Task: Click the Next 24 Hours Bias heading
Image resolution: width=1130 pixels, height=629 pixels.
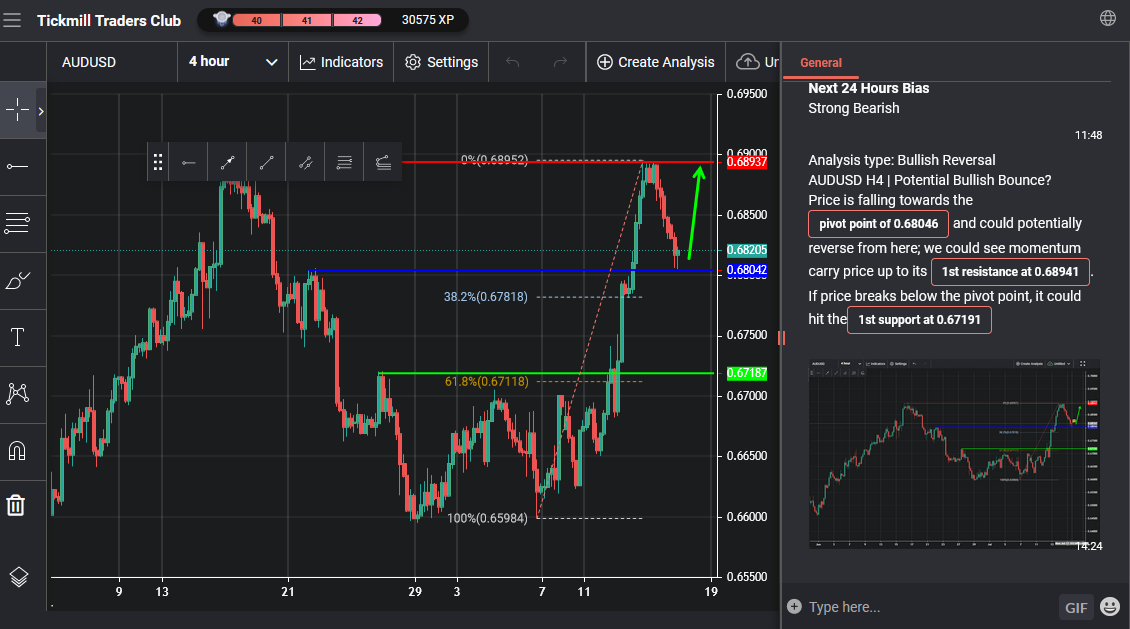Action: click(x=868, y=88)
